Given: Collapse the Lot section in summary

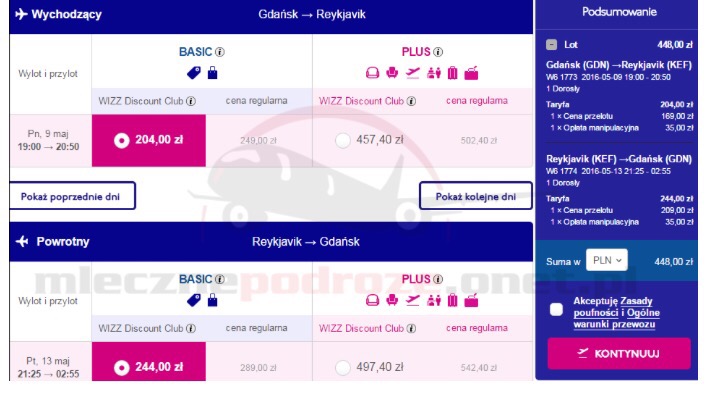Looking at the screenshot, I should tap(552, 44).
